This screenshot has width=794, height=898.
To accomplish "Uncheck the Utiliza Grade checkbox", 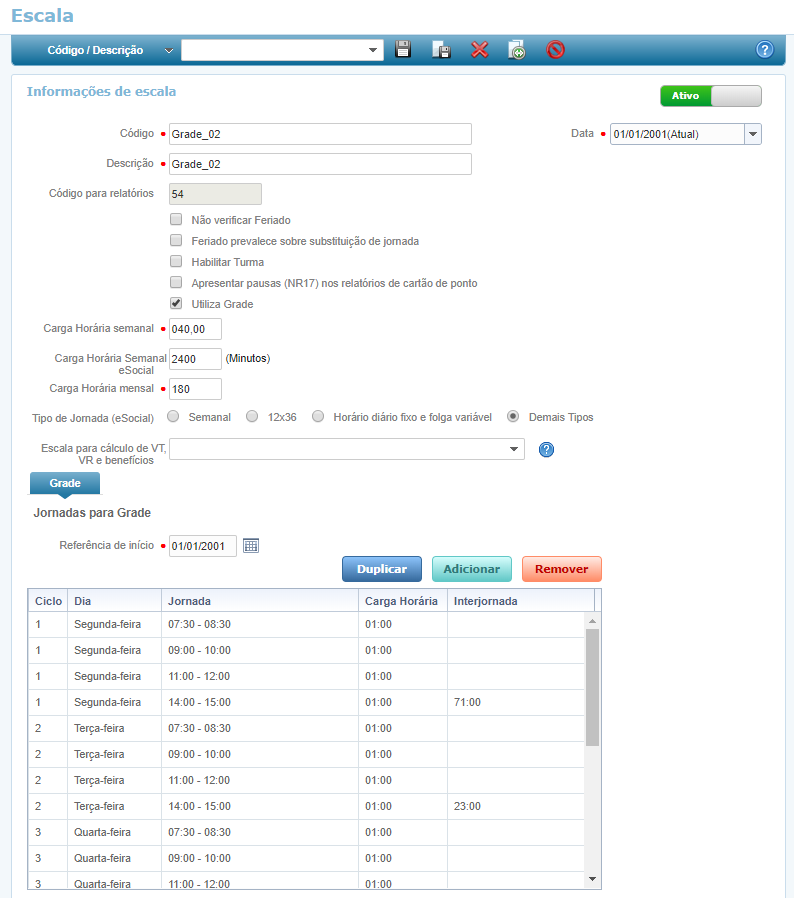I will point(176,304).
